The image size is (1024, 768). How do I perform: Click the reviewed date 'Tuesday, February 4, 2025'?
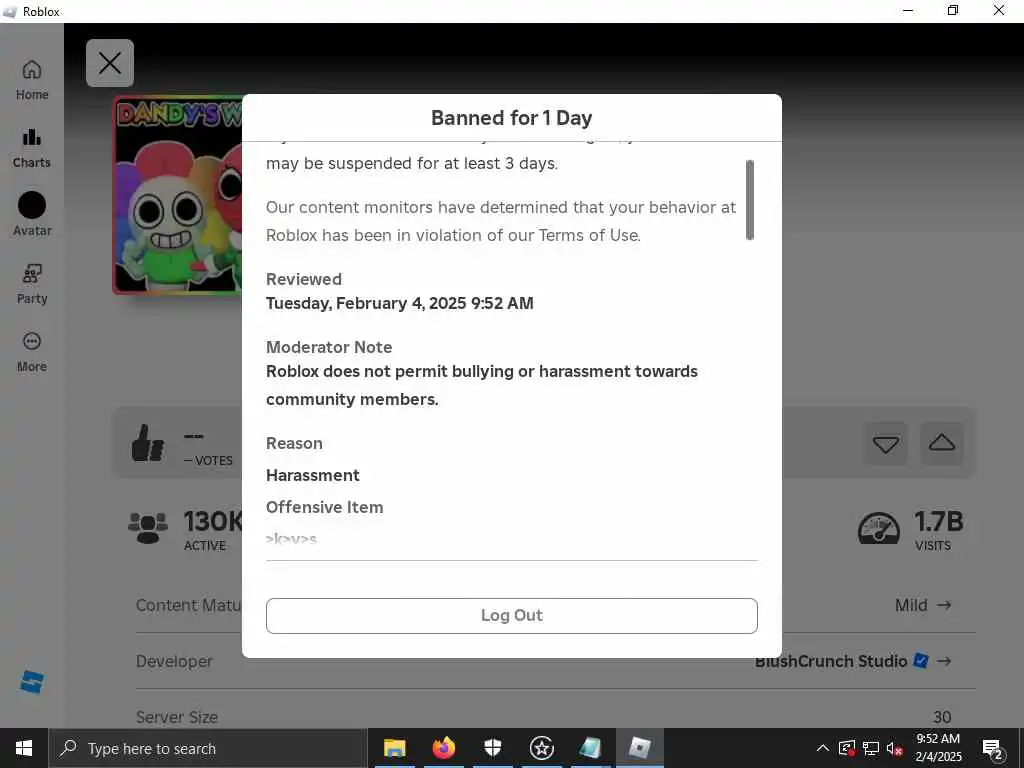coord(366,303)
